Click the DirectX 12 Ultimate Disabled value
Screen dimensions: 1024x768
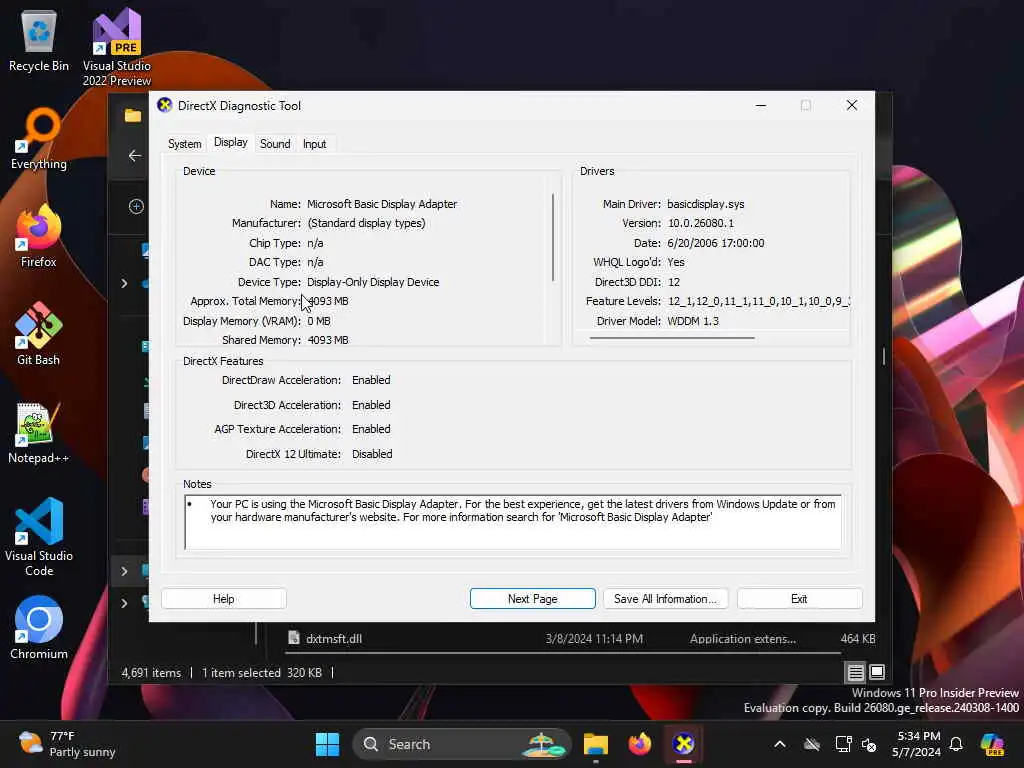(372, 454)
